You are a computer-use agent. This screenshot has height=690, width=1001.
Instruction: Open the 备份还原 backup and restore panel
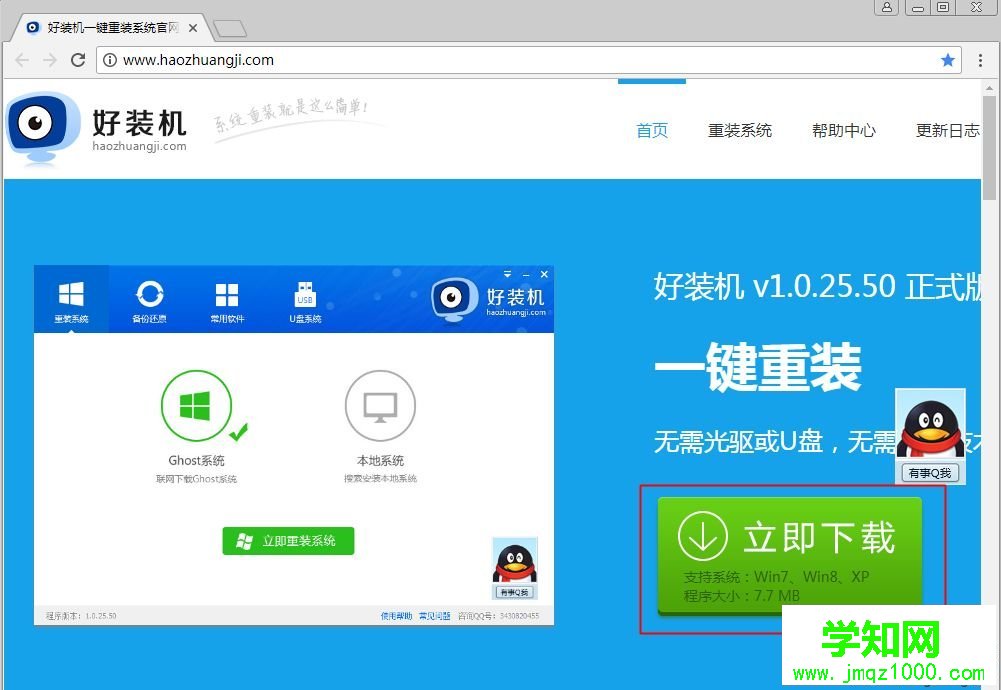point(149,298)
